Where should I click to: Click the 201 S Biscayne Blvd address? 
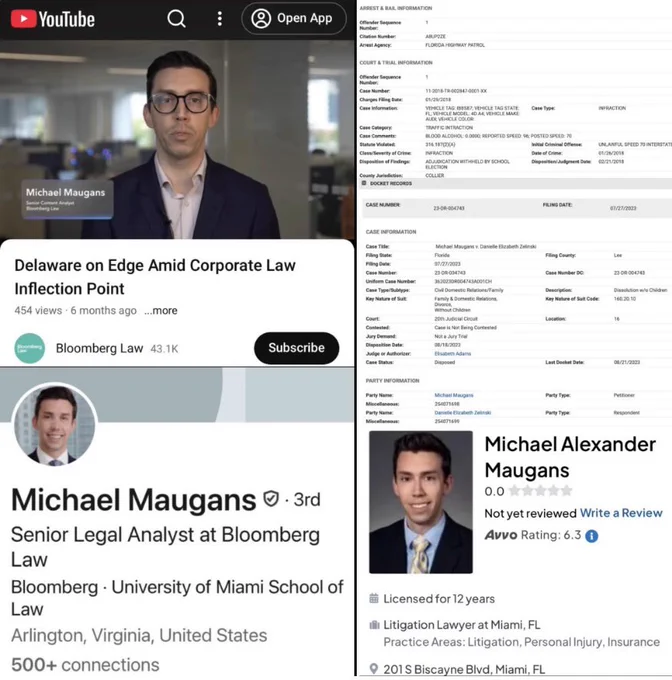click(464, 669)
